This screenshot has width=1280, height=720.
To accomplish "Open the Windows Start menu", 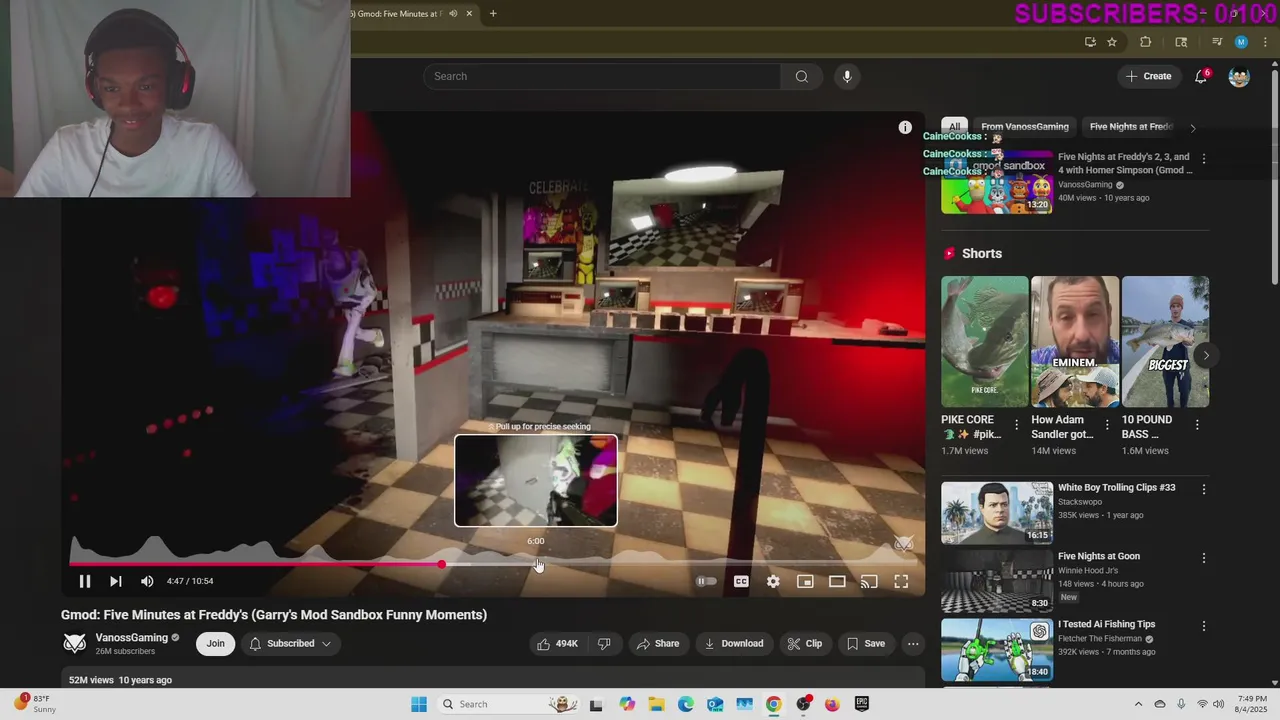I will pyautogui.click(x=419, y=704).
